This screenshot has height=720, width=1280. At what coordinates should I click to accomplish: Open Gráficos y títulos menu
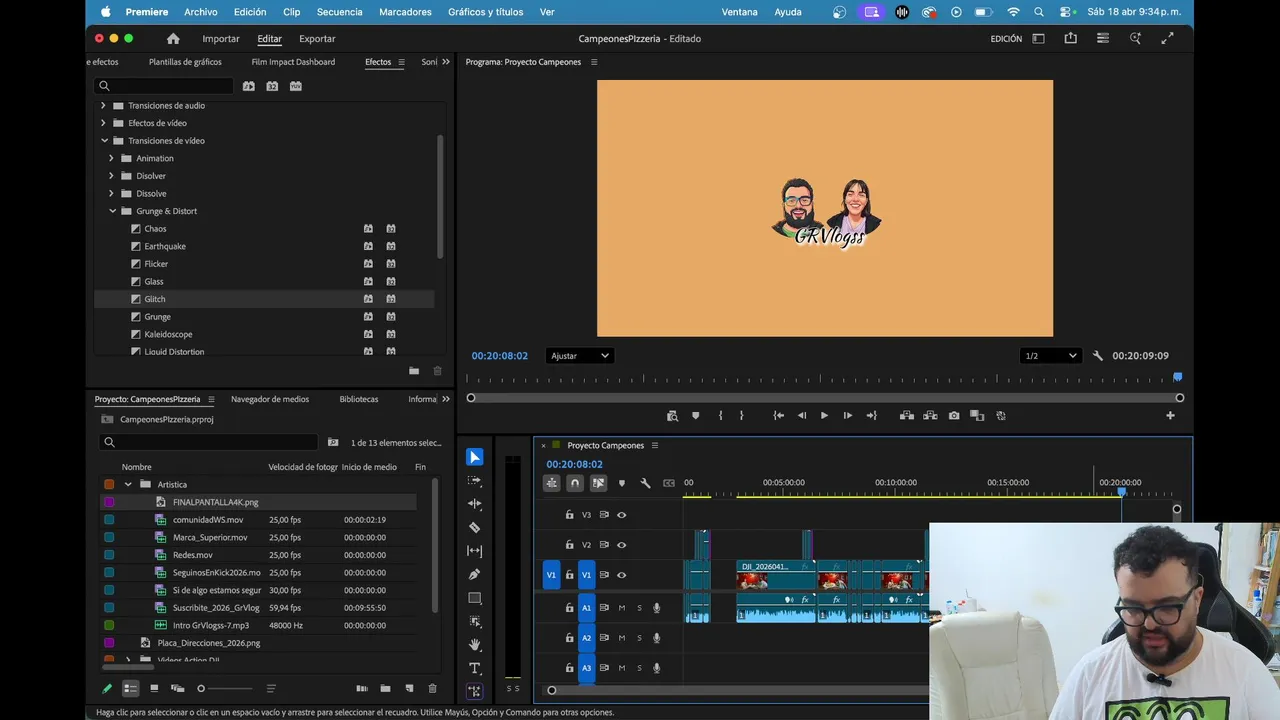(x=485, y=12)
